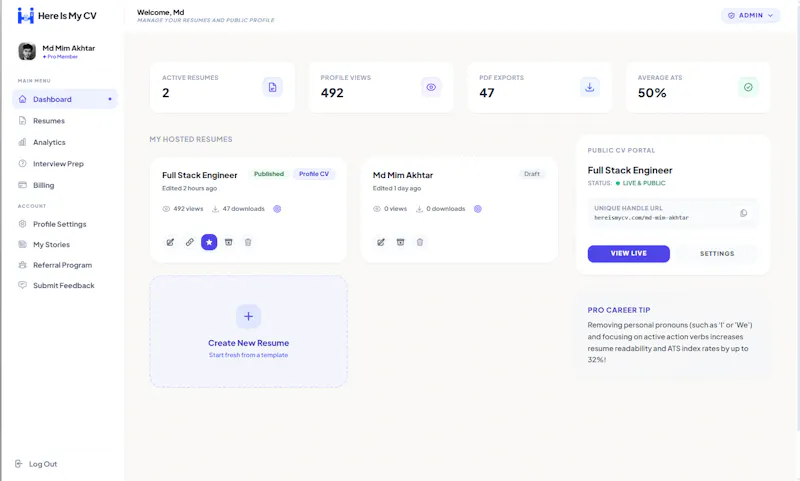Open Analytics in the sidebar
This screenshot has width=800, height=481.
pos(49,142)
